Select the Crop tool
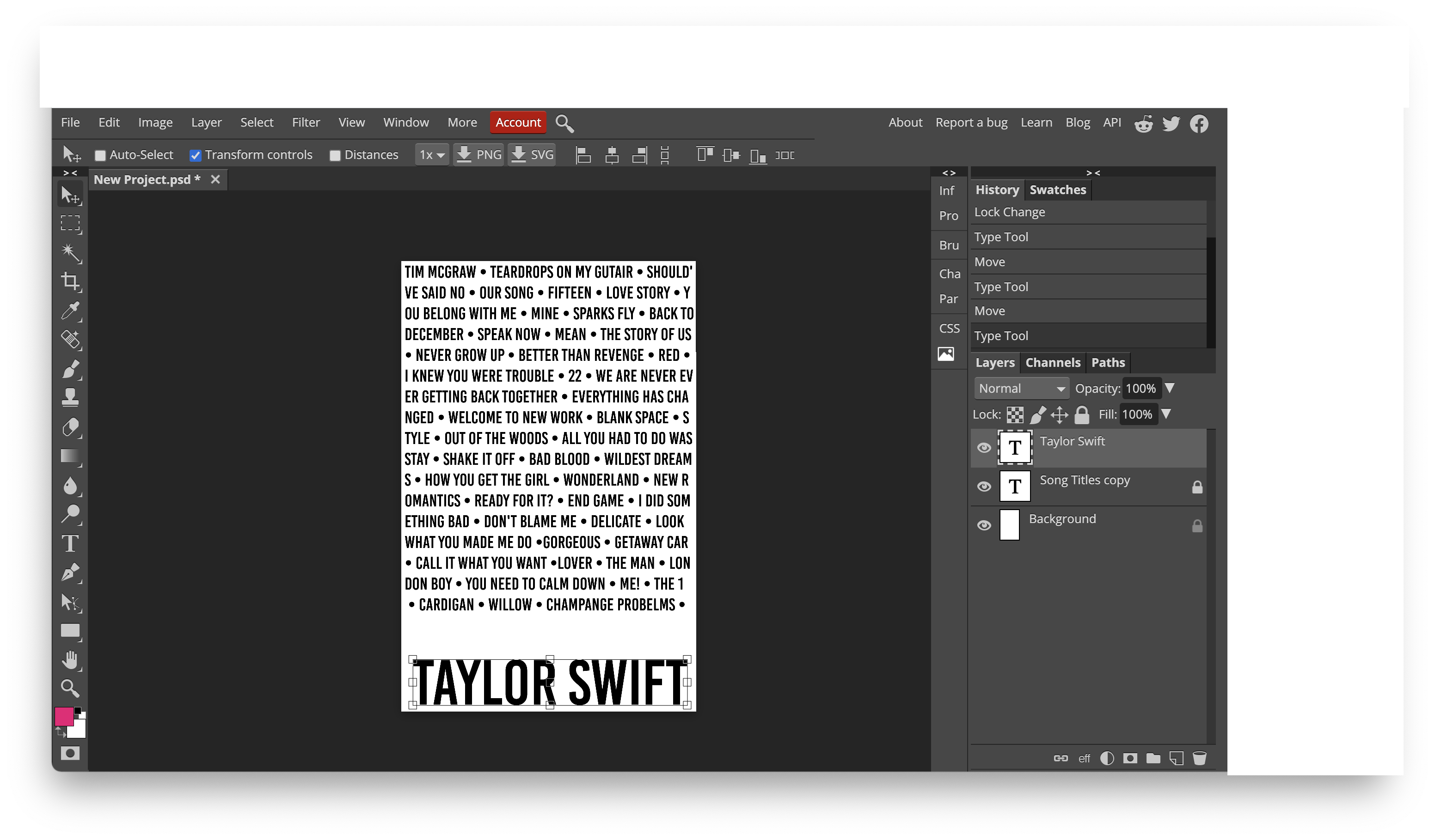This screenshot has width=1435, height=840. [x=71, y=281]
